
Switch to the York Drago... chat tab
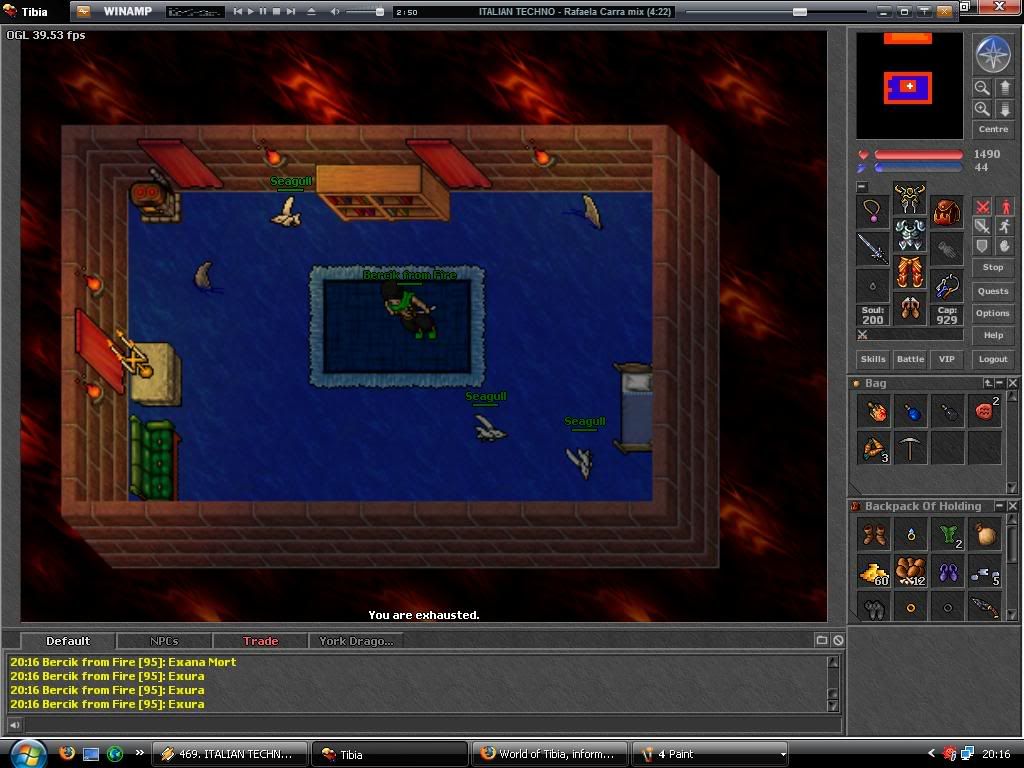coord(356,641)
